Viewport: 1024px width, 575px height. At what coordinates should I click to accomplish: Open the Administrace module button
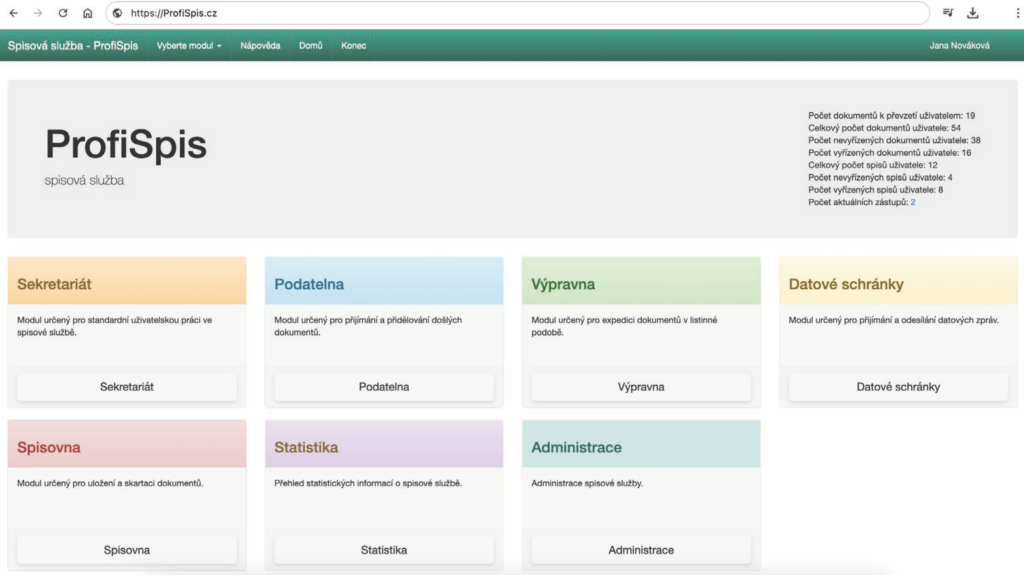(641, 550)
